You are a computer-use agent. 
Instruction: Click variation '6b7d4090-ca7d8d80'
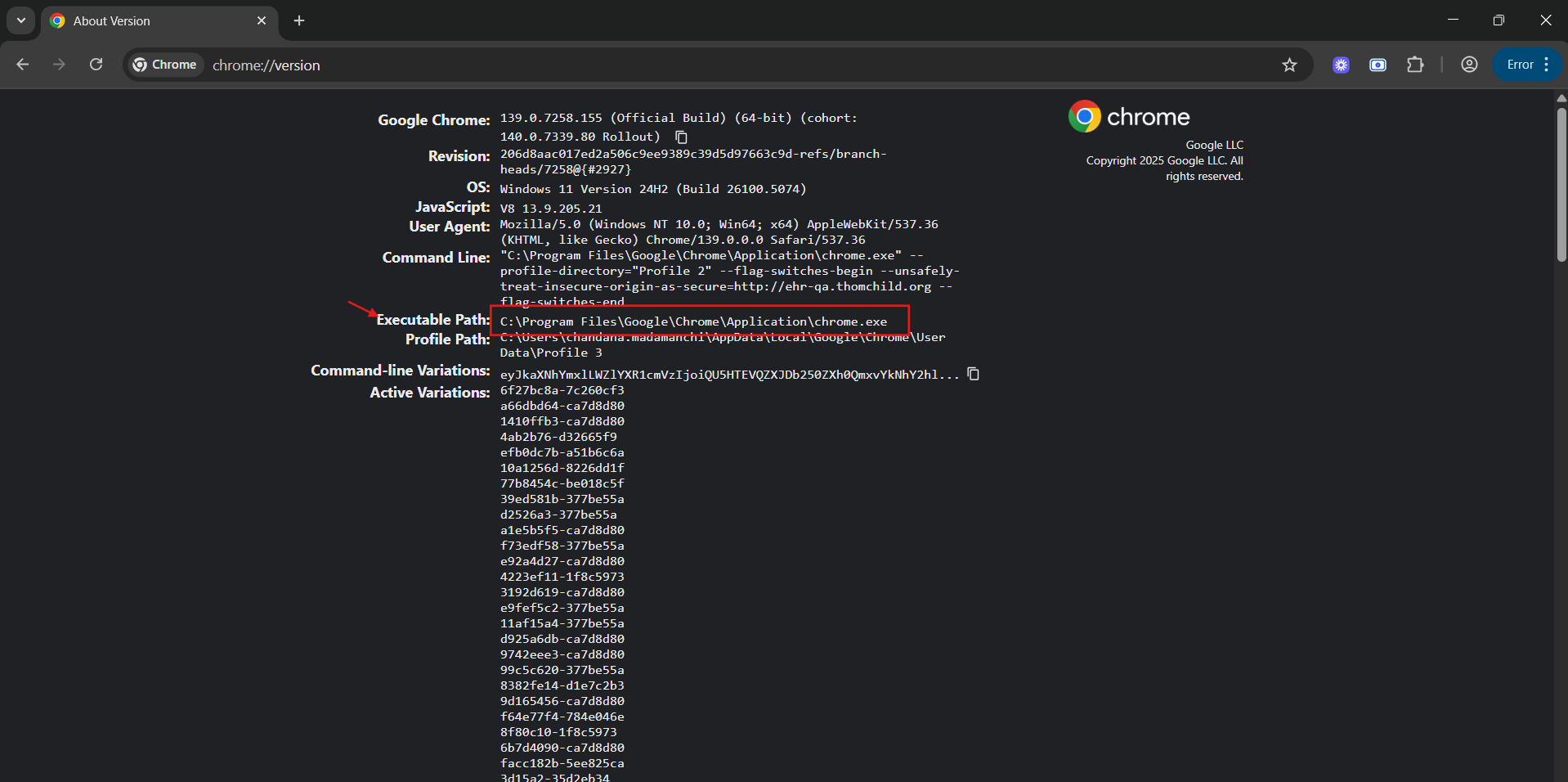pos(562,748)
